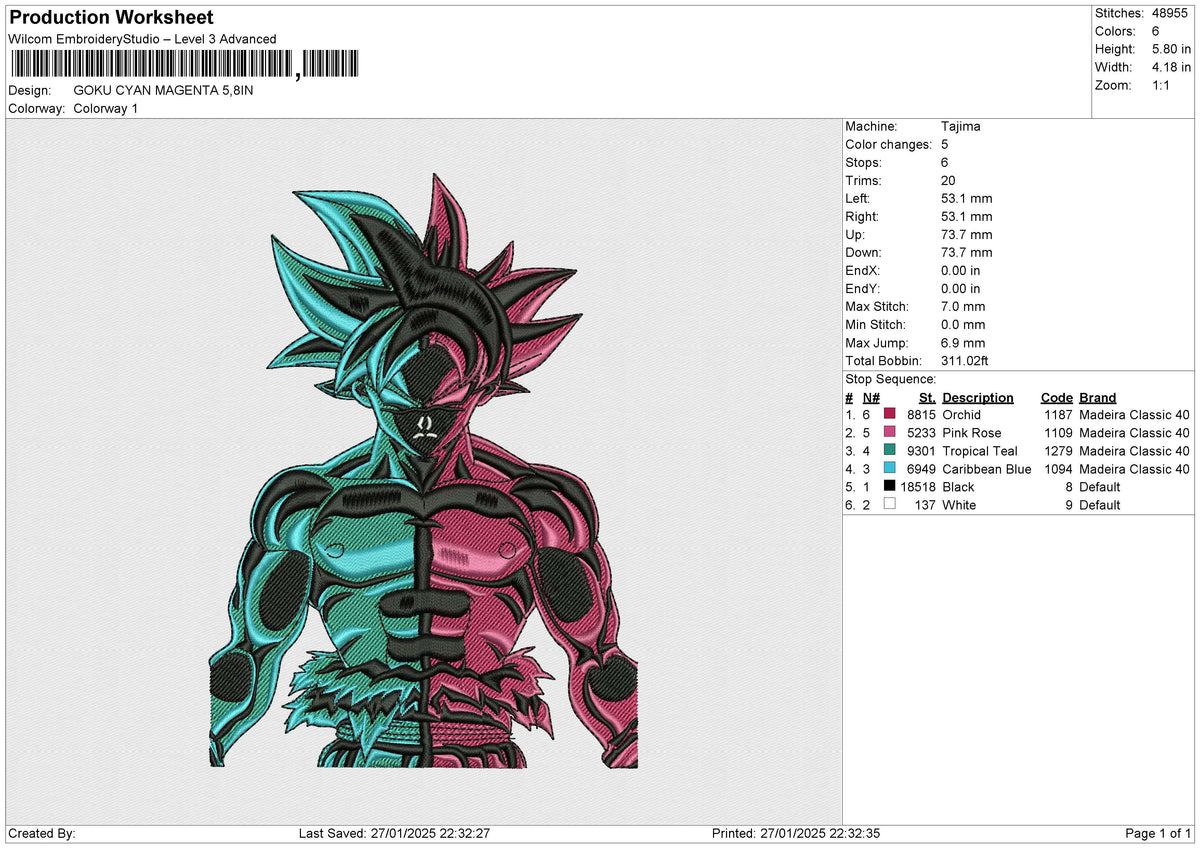The image size is (1200, 848).
Task: Click the 'Brand' column header
Action: coord(1098,397)
